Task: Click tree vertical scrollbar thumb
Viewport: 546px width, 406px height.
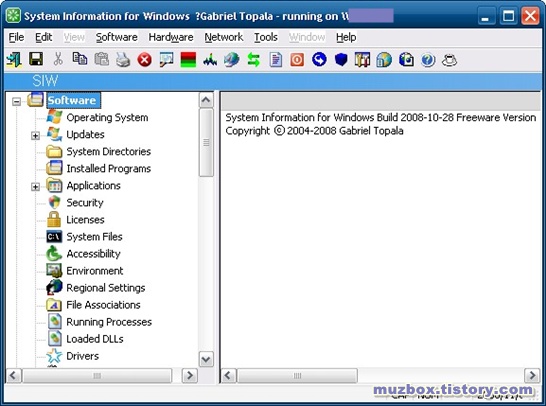Action: (x=206, y=143)
